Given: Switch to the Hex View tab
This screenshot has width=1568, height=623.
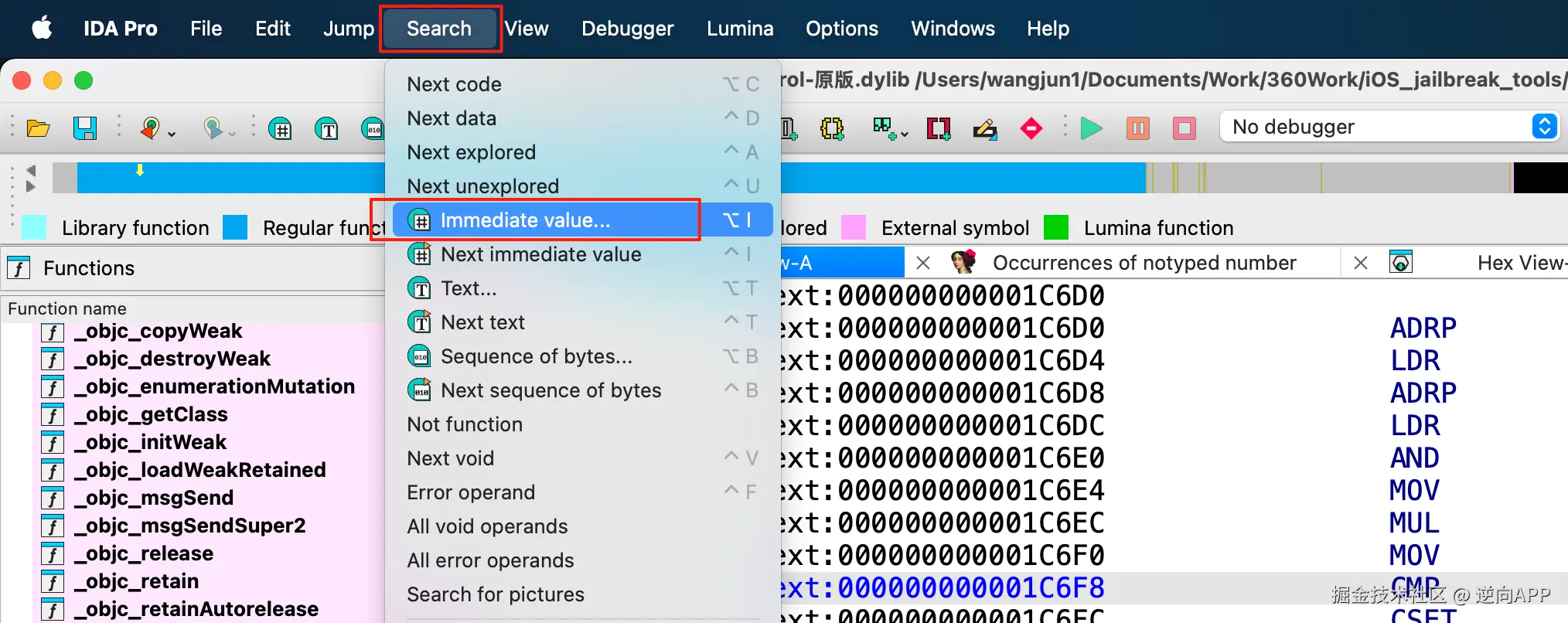Looking at the screenshot, I should 1522,263.
